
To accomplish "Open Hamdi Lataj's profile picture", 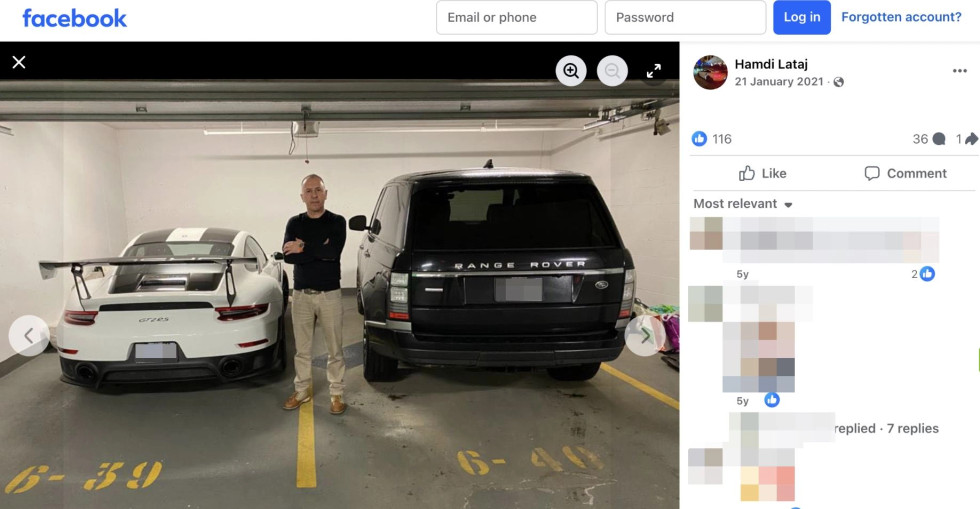I will (x=710, y=72).
